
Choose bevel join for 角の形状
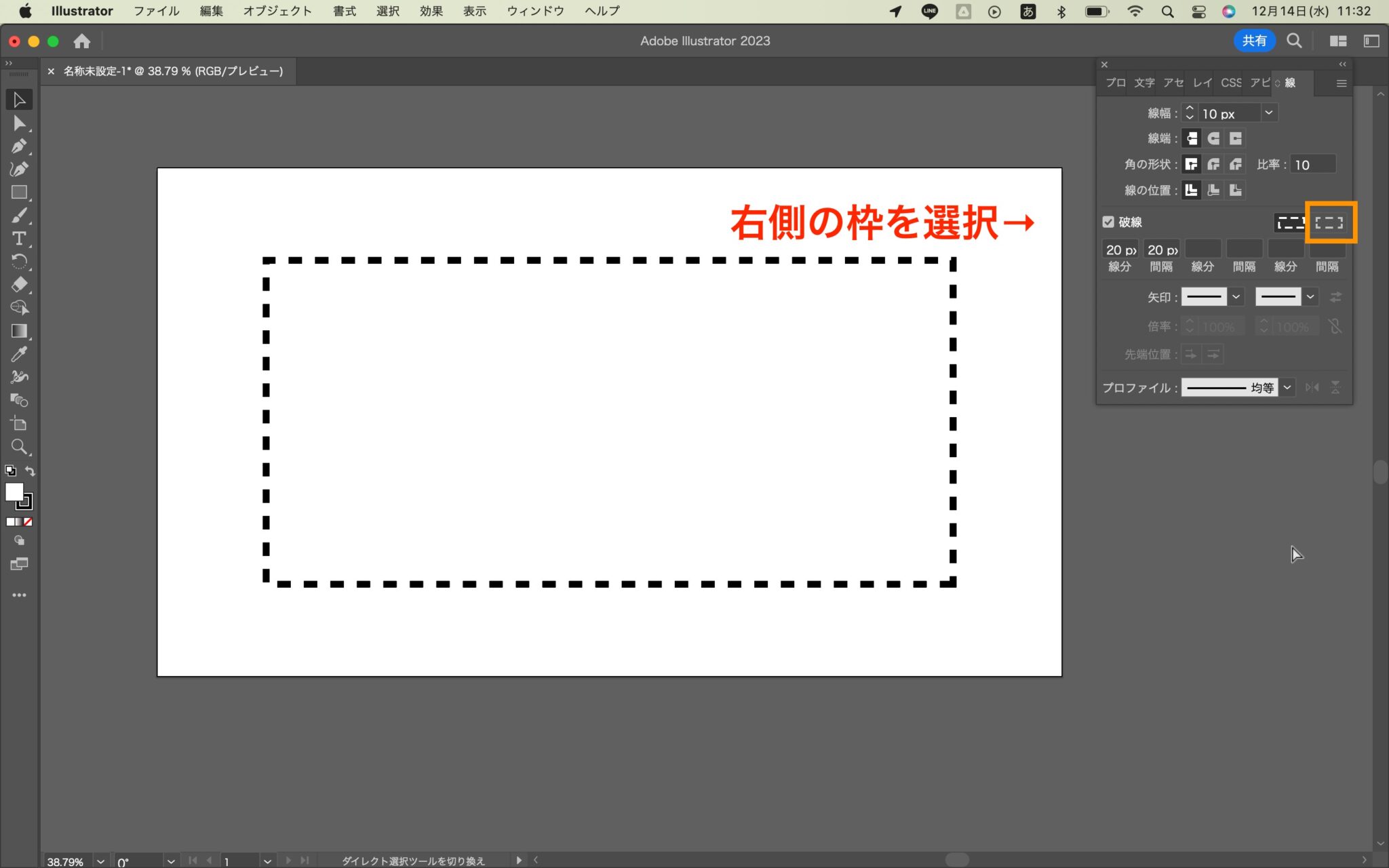point(1236,164)
